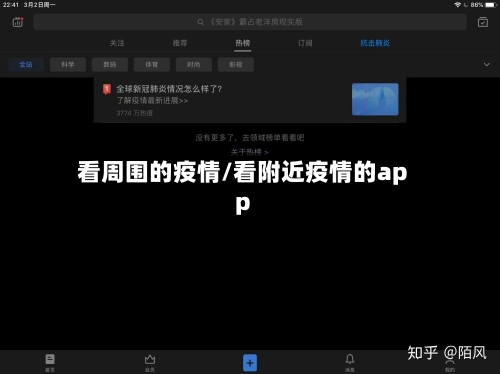
Task: Click the battery indicator in the status bar
Action: [492, 5]
